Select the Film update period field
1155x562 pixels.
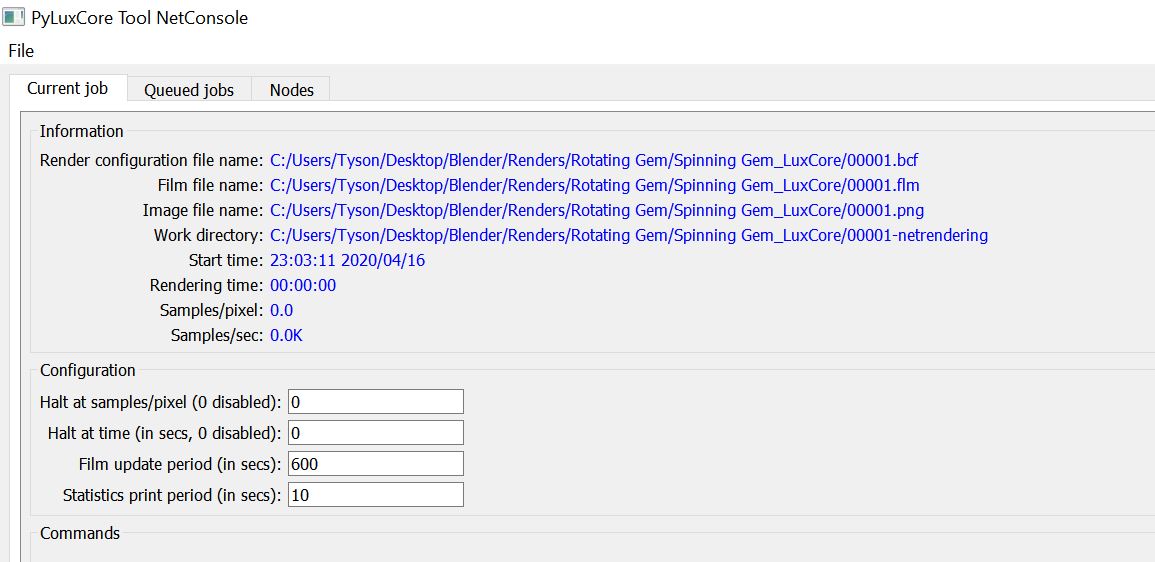pos(376,464)
